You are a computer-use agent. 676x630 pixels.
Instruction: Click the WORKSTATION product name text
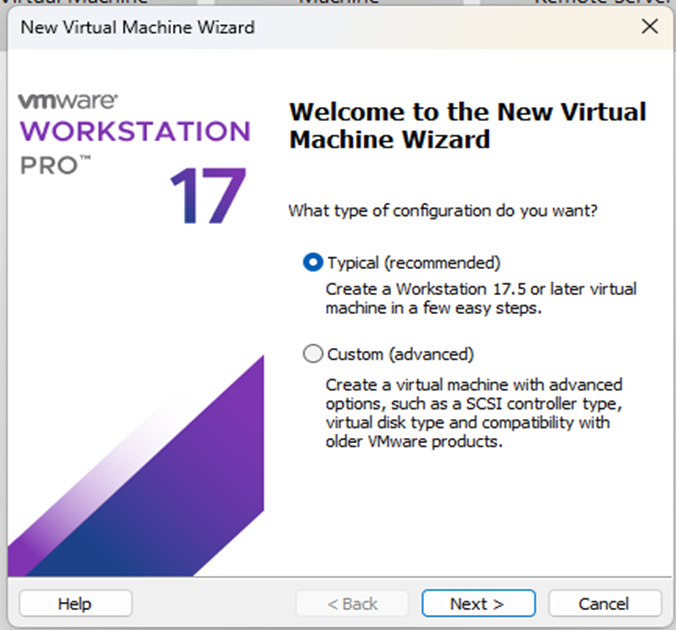click(134, 132)
